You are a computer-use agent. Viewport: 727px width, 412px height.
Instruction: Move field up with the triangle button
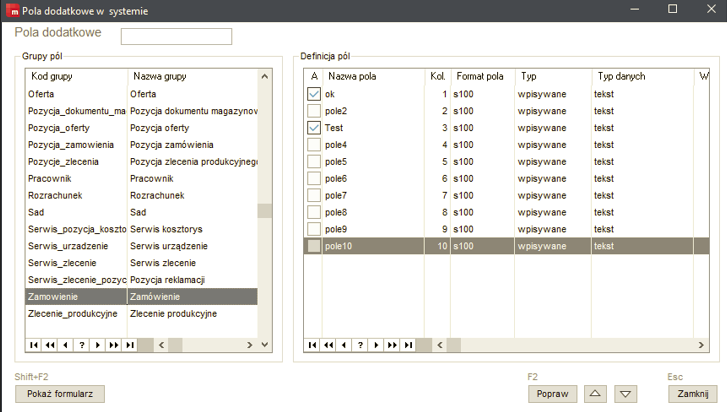(596, 394)
